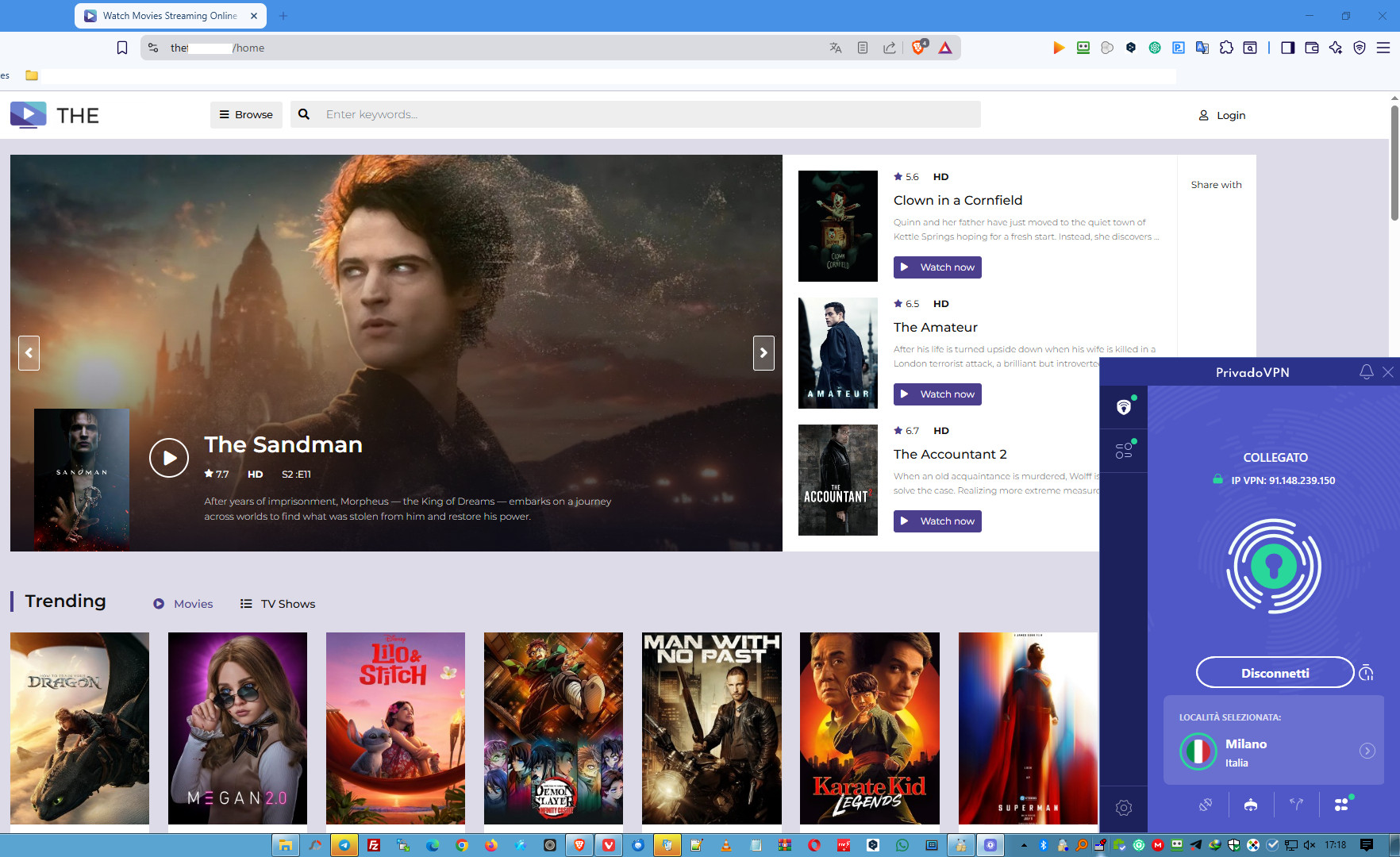
Task: Click The Accountant 2 poster thumbnail
Action: (x=838, y=480)
